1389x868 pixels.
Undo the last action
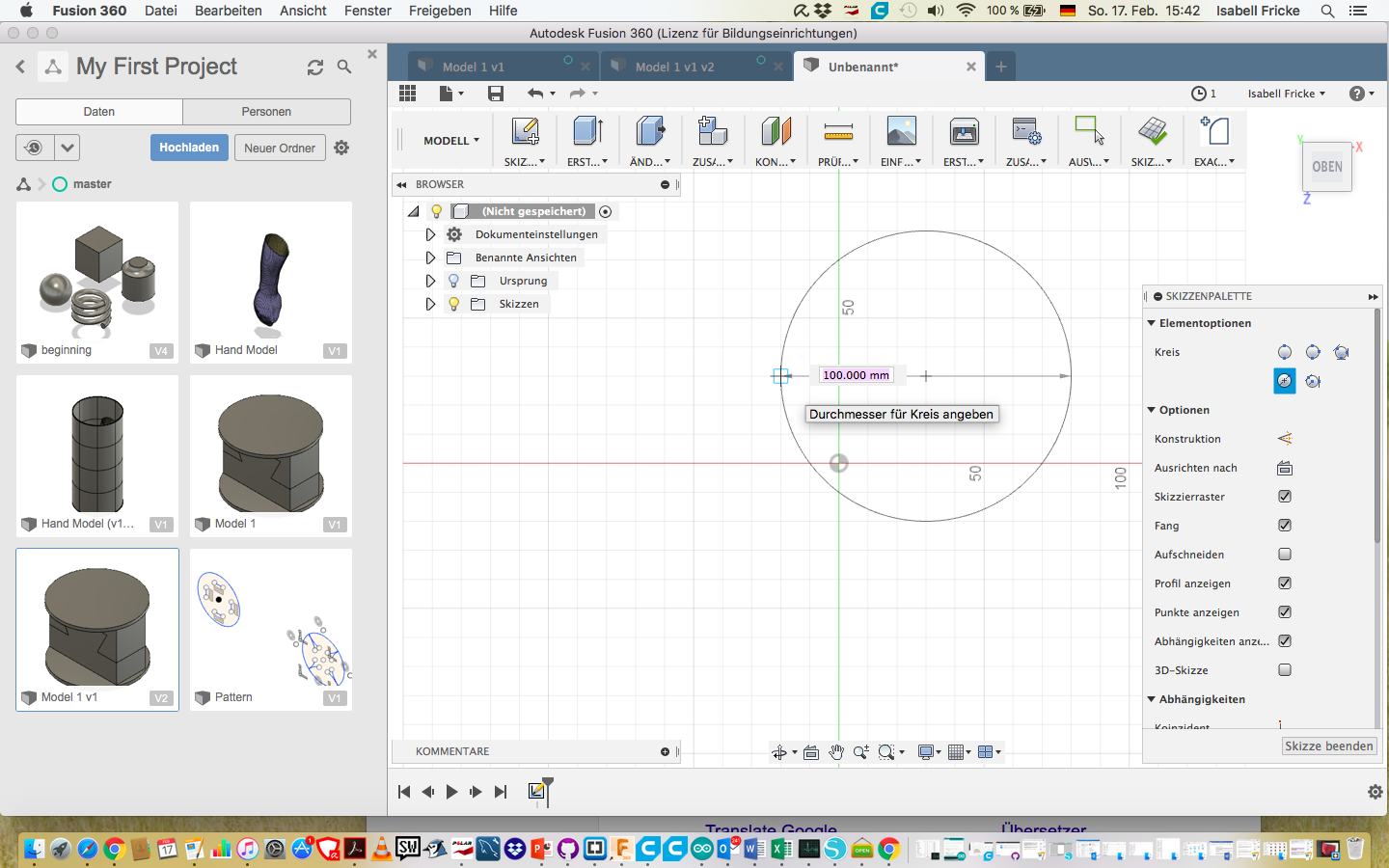click(535, 94)
